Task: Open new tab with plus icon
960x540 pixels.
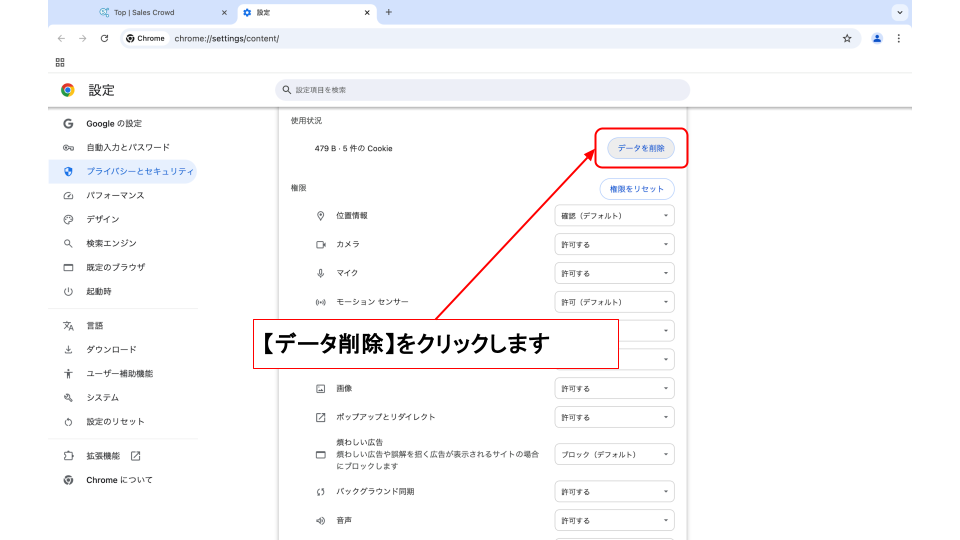Action: pyautogui.click(x=389, y=12)
